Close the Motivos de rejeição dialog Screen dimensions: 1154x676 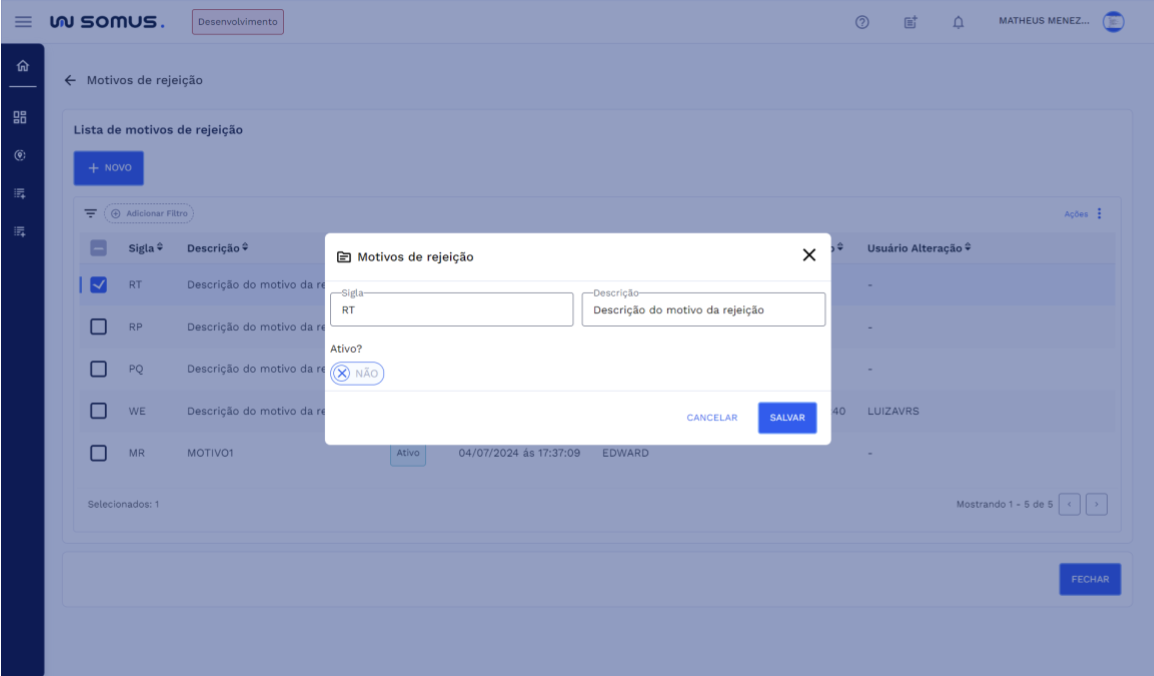(x=809, y=255)
